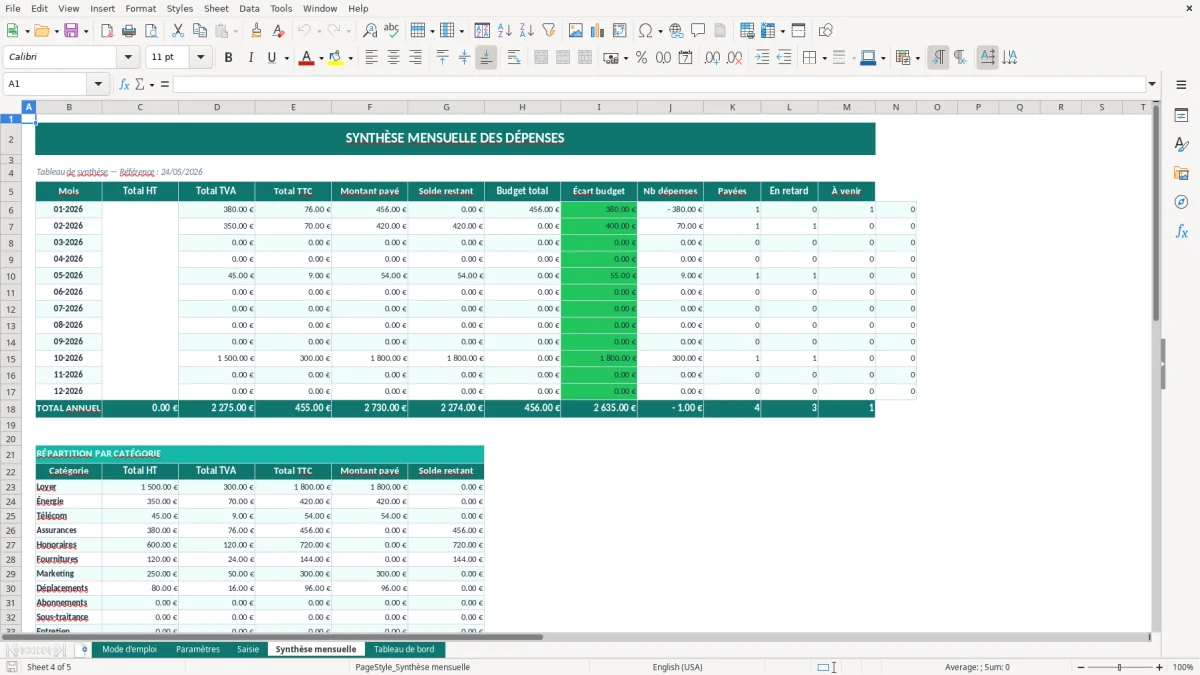The image size is (1200, 675).
Task: Toggle Bold formatting
Action: (229, 58)
